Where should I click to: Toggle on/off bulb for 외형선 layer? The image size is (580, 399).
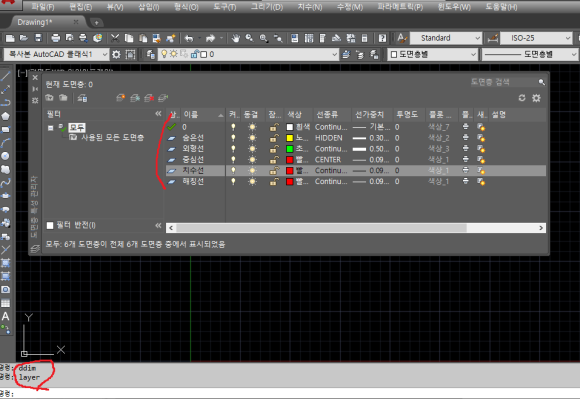coord(233,149)
